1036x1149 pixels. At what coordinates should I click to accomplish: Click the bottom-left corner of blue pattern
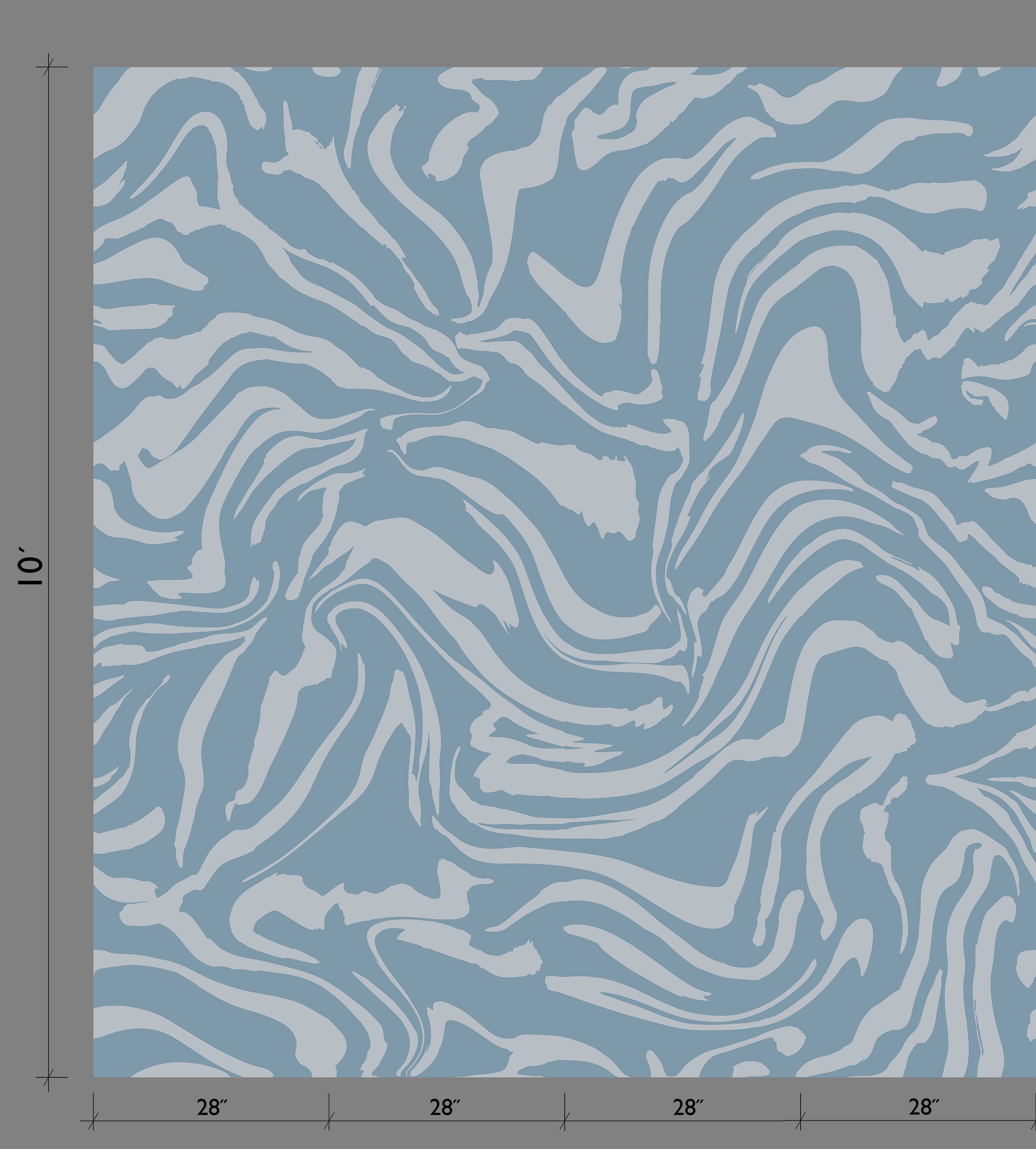click(x=95, y=1076)
